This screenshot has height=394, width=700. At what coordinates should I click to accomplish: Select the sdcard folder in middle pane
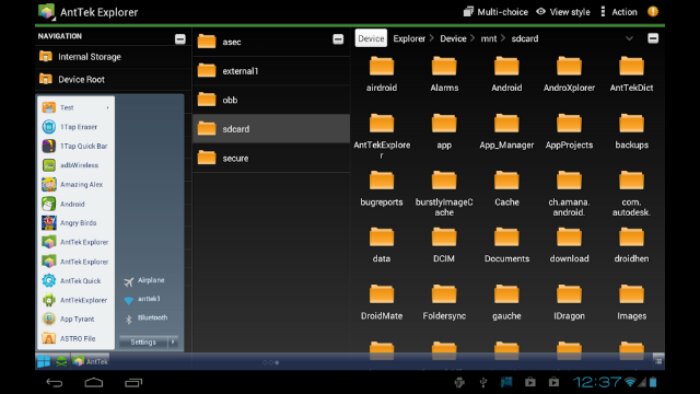point(271,129)
